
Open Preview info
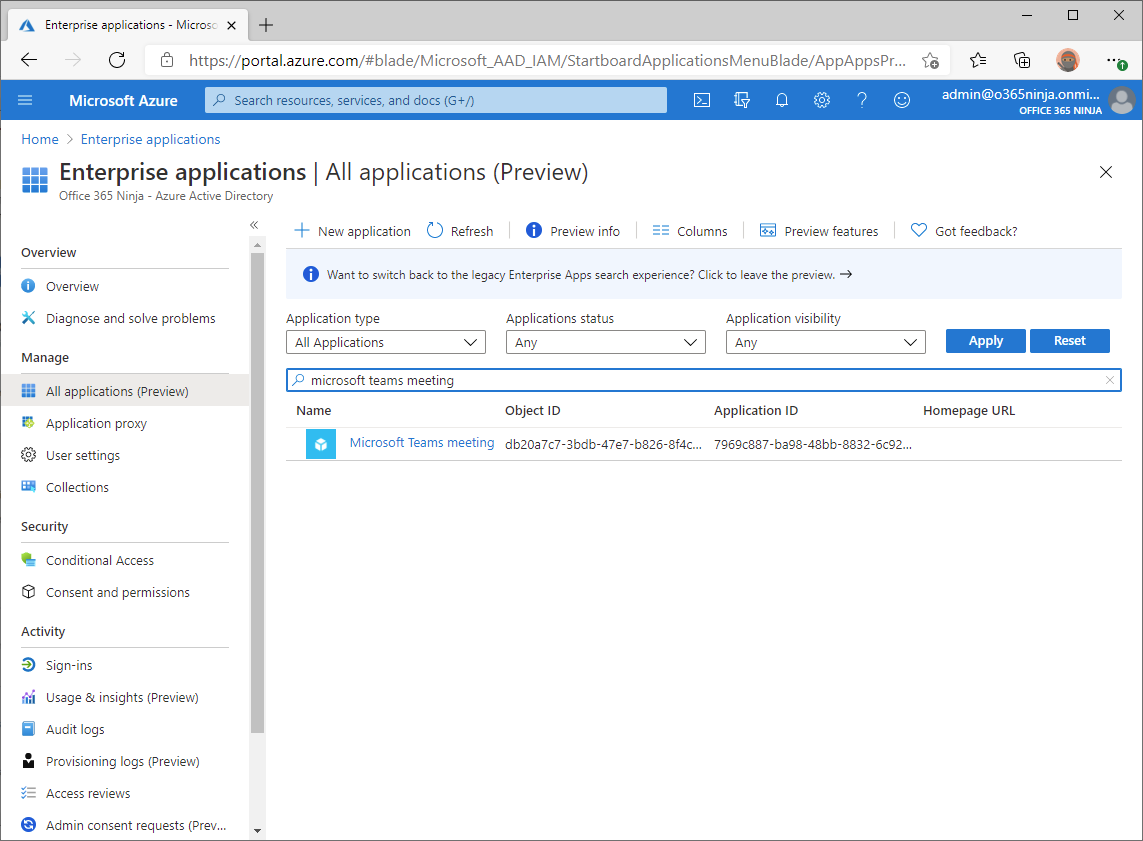tap(573, 231)
